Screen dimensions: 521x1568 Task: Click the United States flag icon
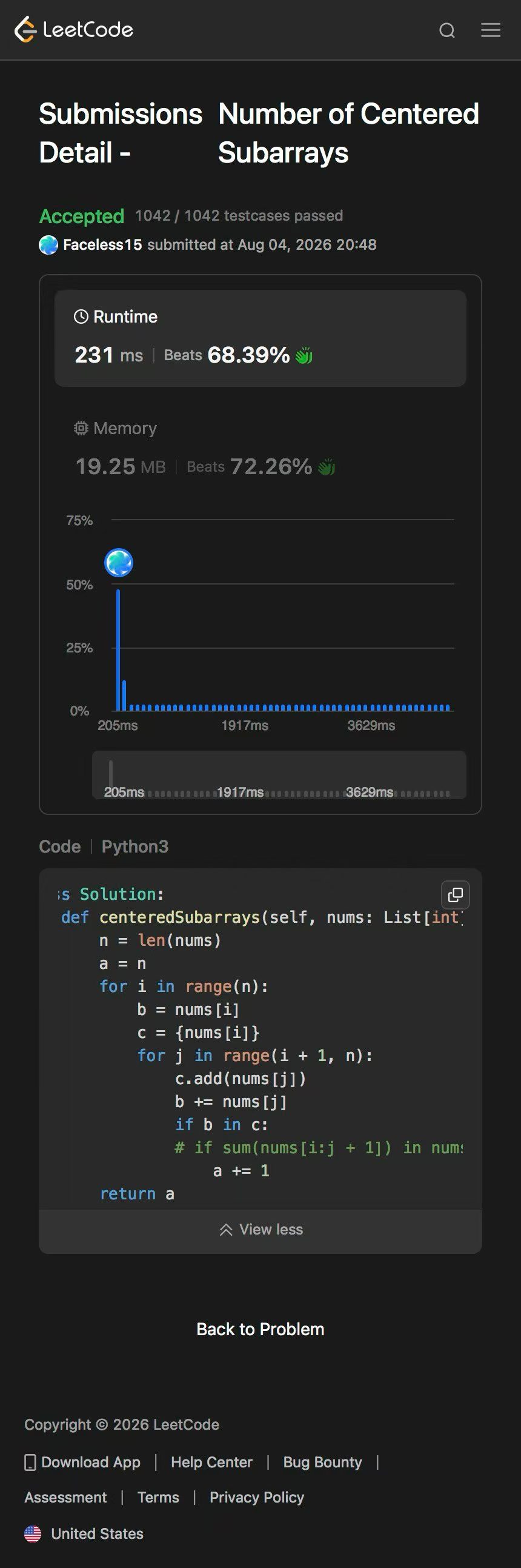click(33, 1533)
